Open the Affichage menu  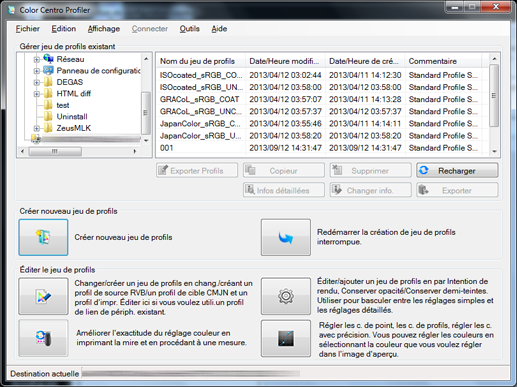coord(104,29)
